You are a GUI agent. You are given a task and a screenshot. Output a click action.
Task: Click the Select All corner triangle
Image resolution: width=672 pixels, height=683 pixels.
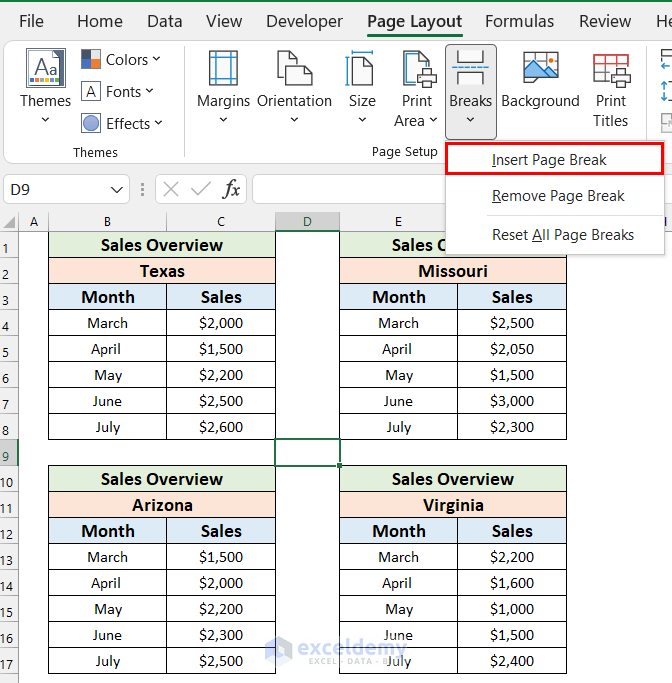10,222
